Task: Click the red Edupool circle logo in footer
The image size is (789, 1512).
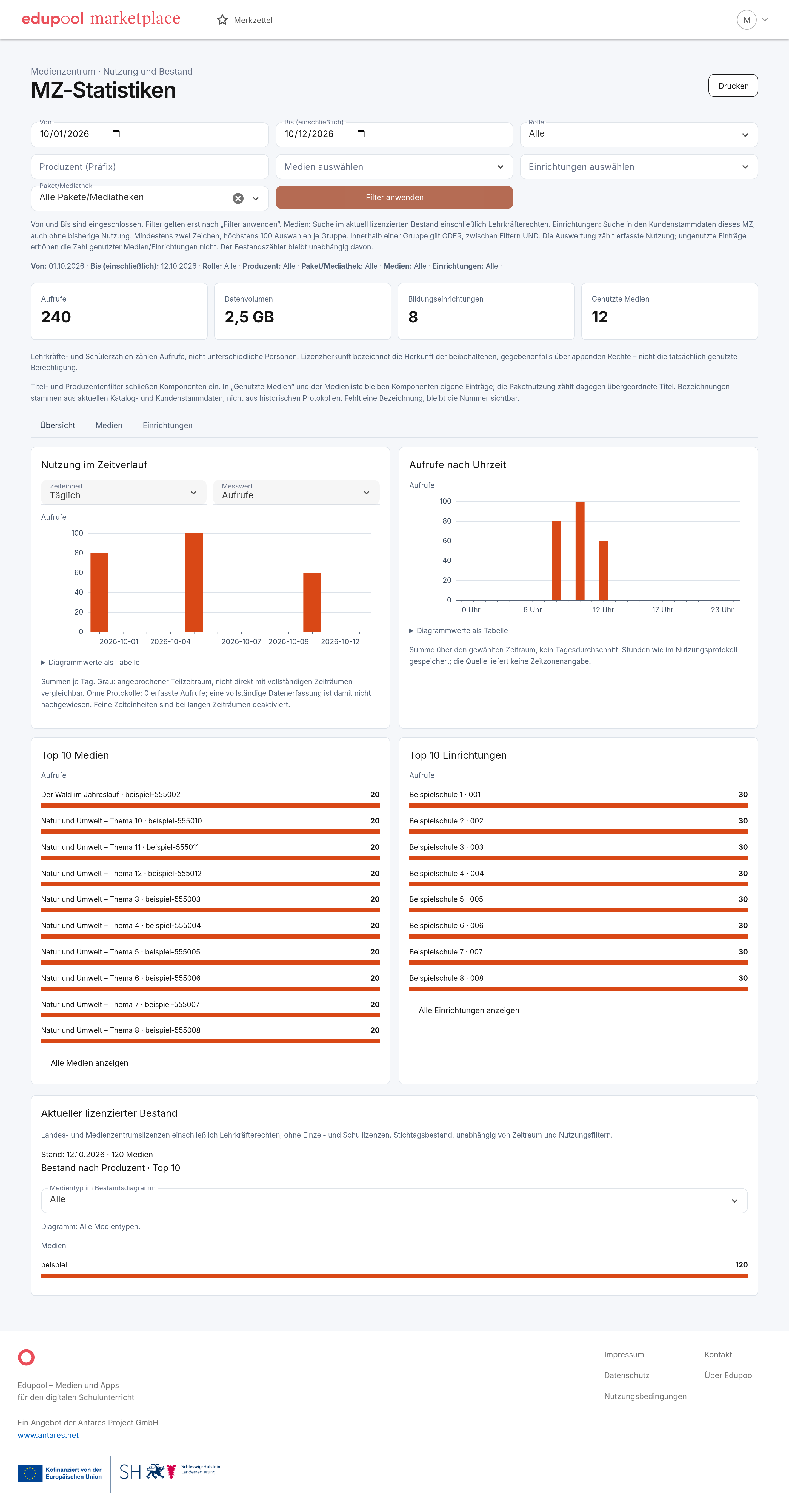Action: click(x=26, y=1357)
